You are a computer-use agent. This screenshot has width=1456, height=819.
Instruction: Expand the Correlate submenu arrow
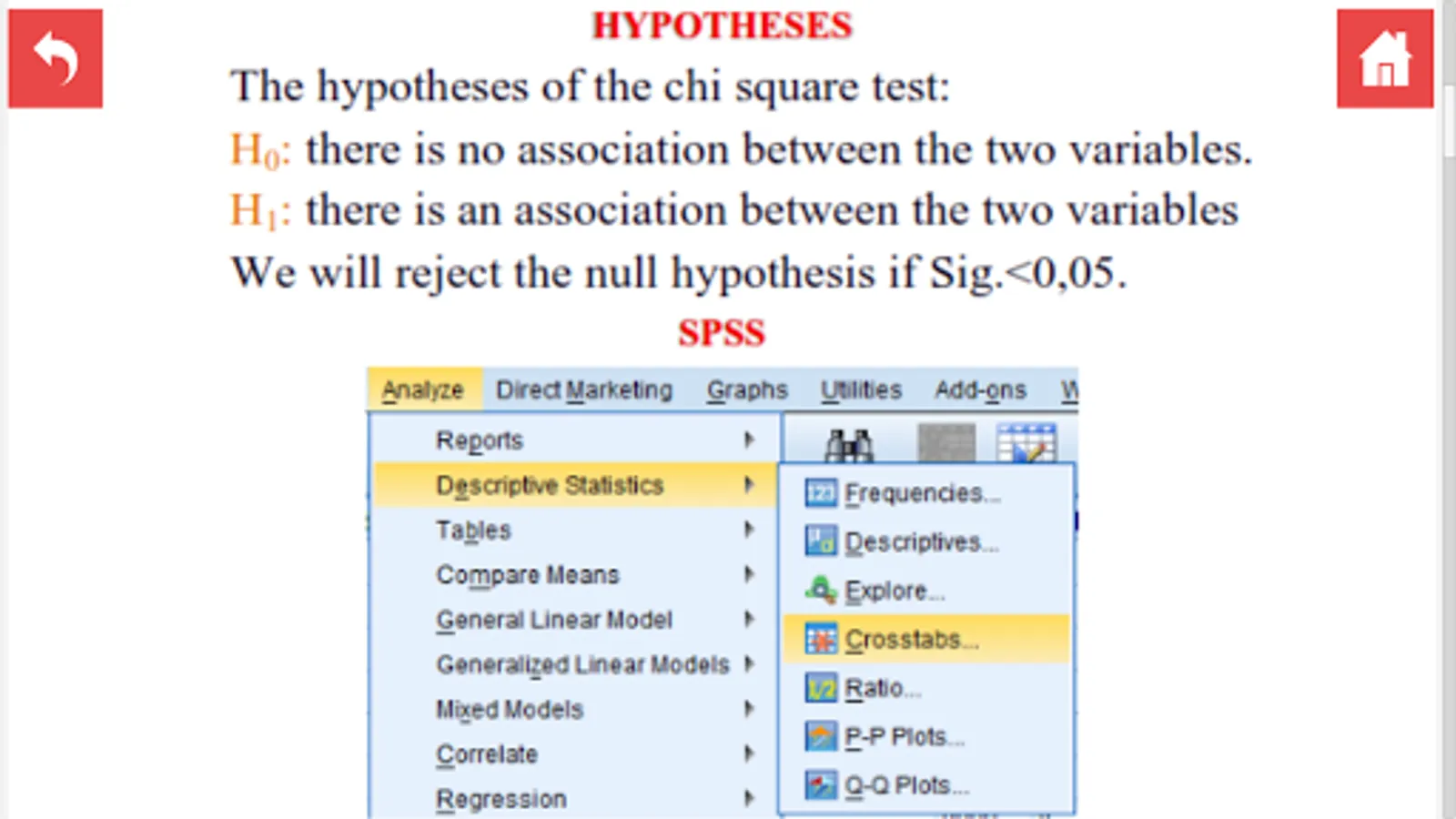pyautogui.click(x=749, y=753)
